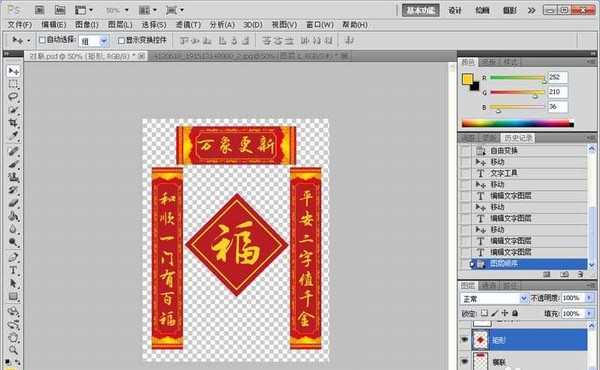This screenshot has width=600, height=370.
Task: Toggle lock image pixels brush icon
Action: (494, 313)
